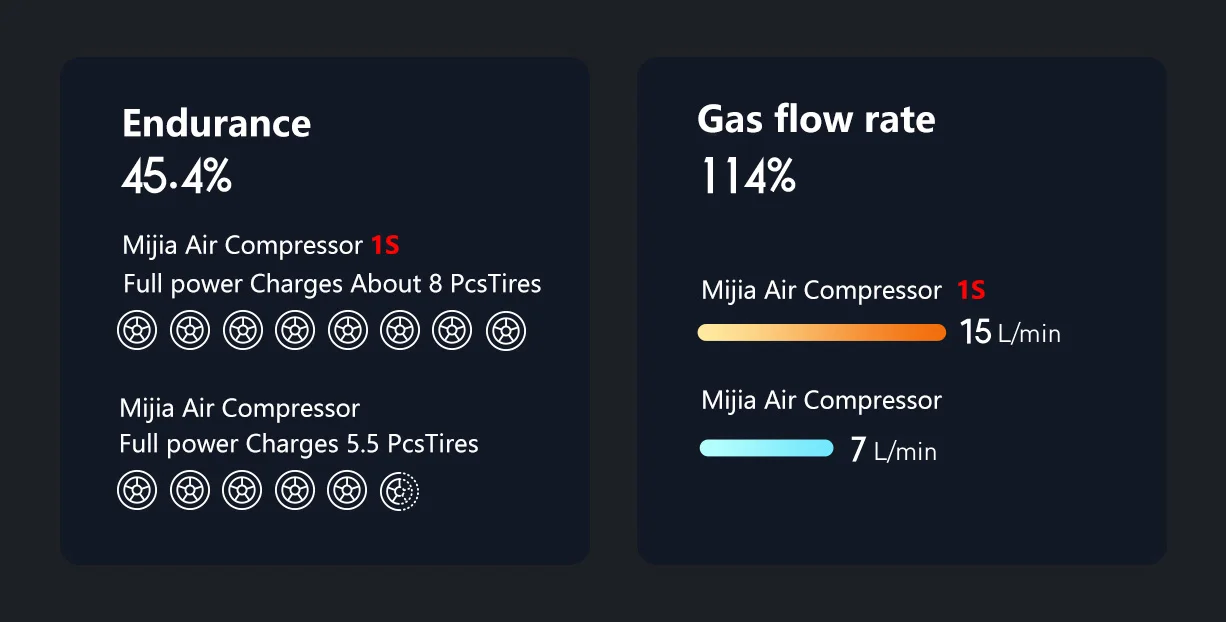Click the Full power Charges About 8 PcsTires text
The width and height of the screenshot is (1226, 622).
332,285
